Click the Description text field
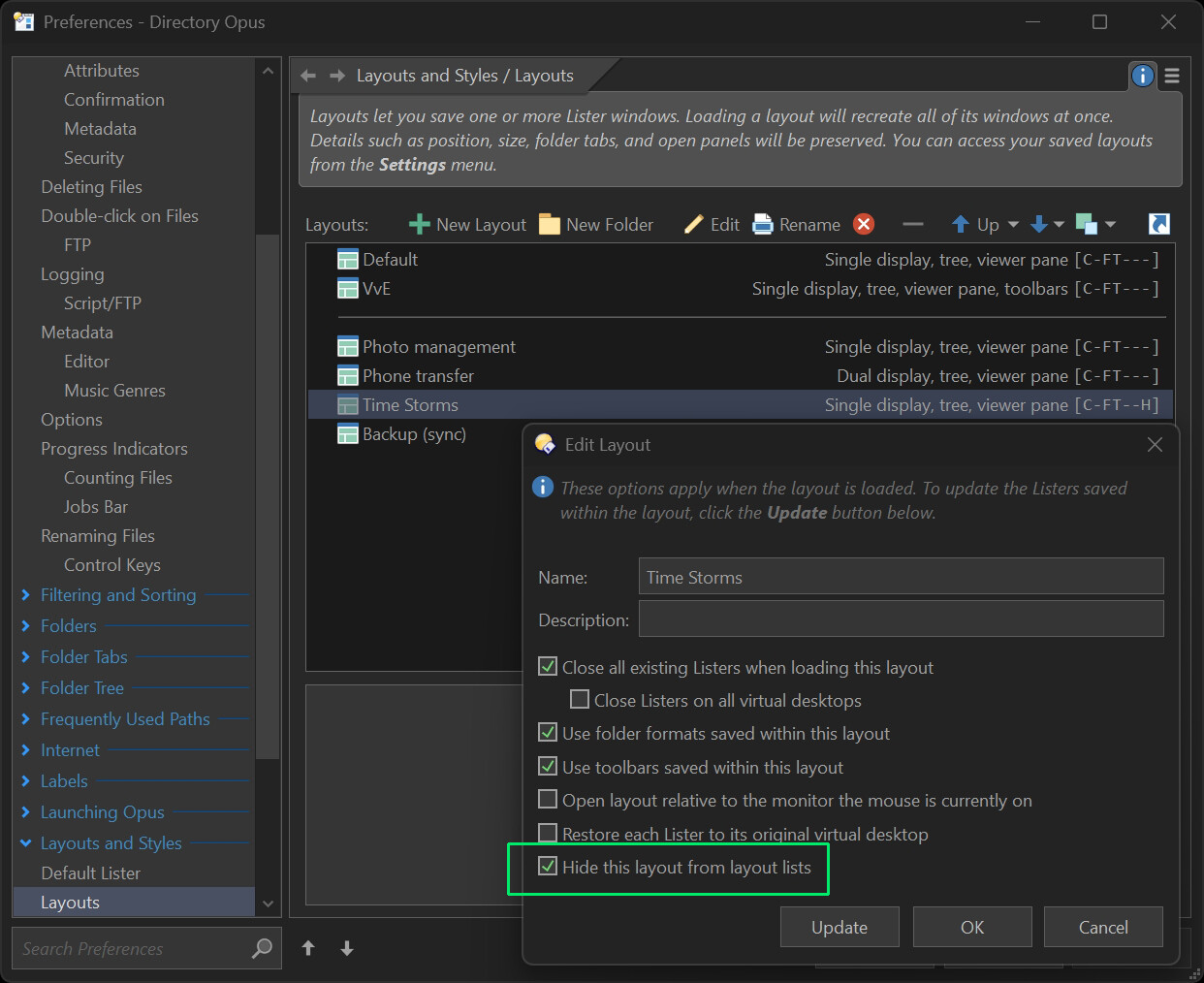Image resolution: width=1204 pixels, height=983 pixels. coord(901,618)
